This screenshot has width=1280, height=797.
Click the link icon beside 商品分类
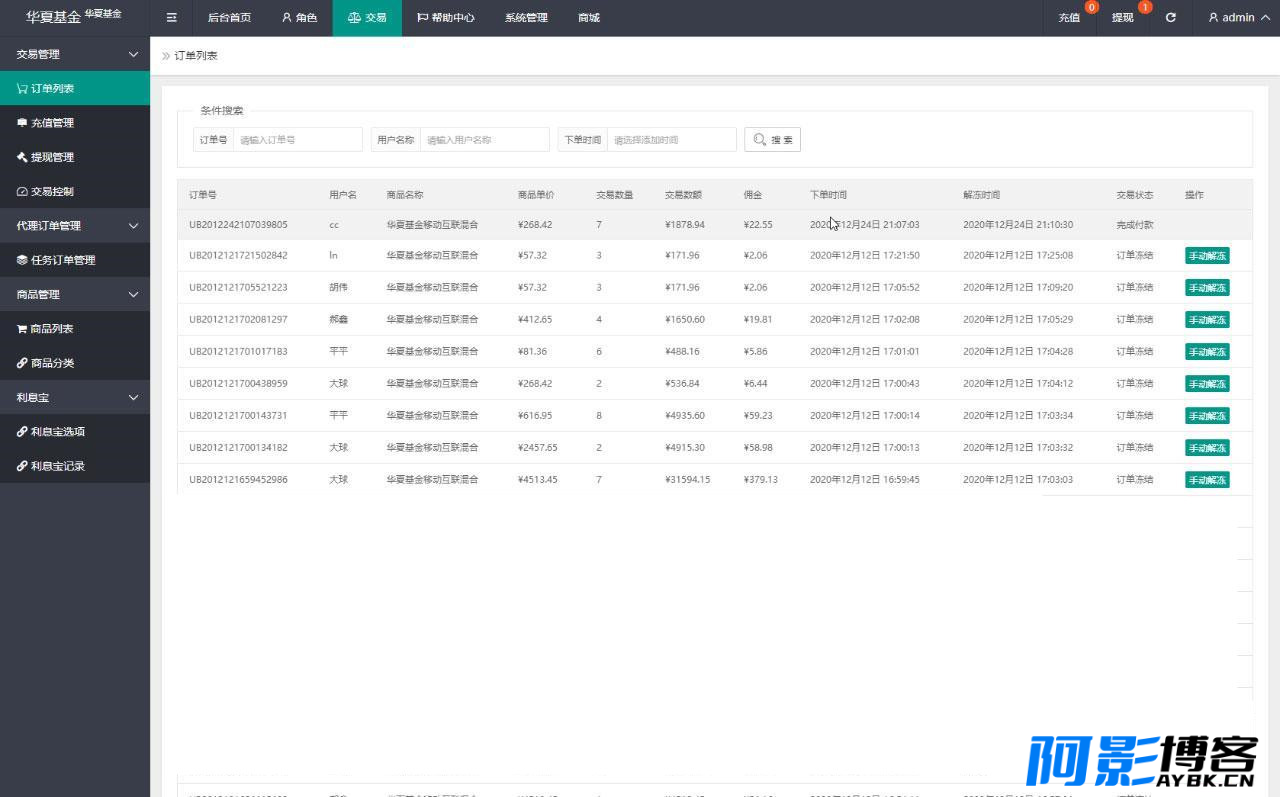pos(22,363)
